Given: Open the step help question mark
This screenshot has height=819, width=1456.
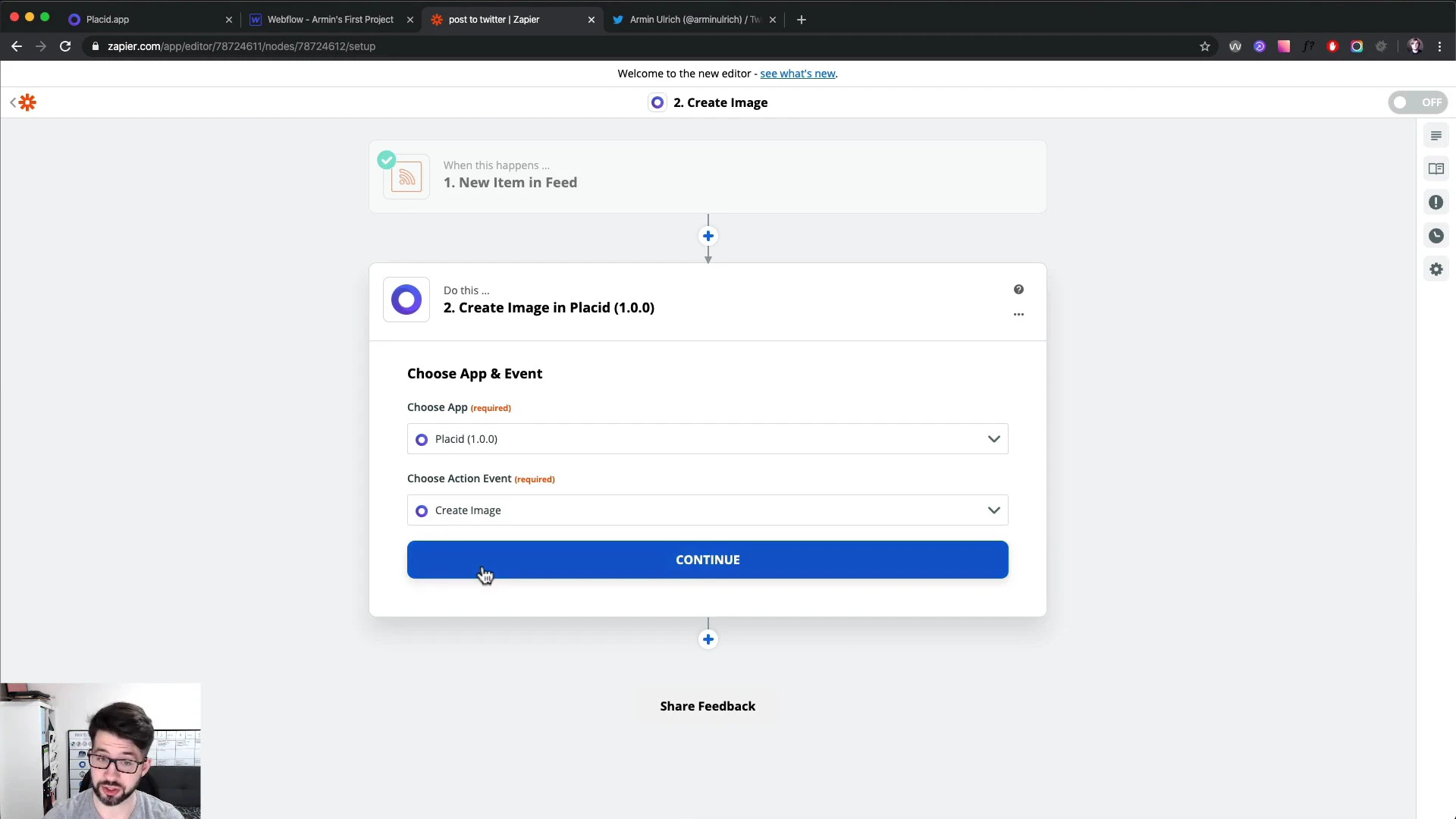Looking at the screenshot, I should (1018, 290).
